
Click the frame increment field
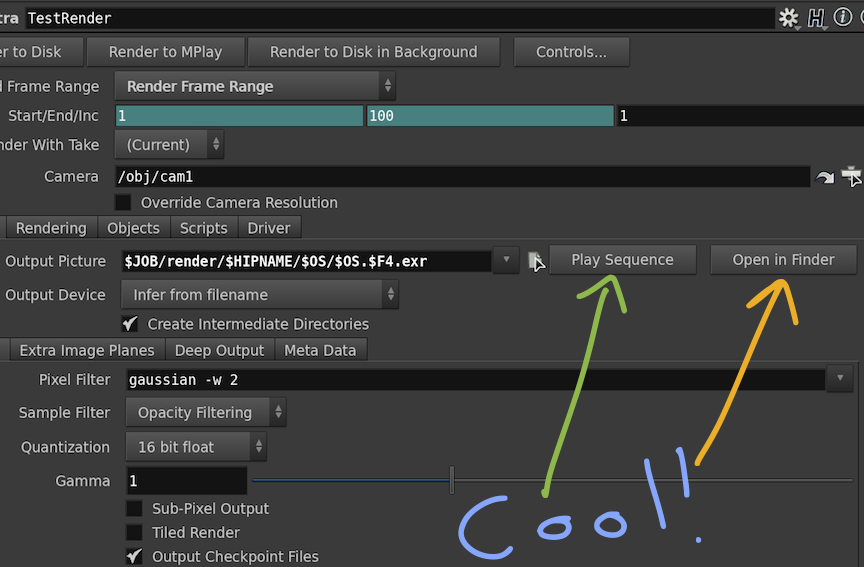coord(740,116)
